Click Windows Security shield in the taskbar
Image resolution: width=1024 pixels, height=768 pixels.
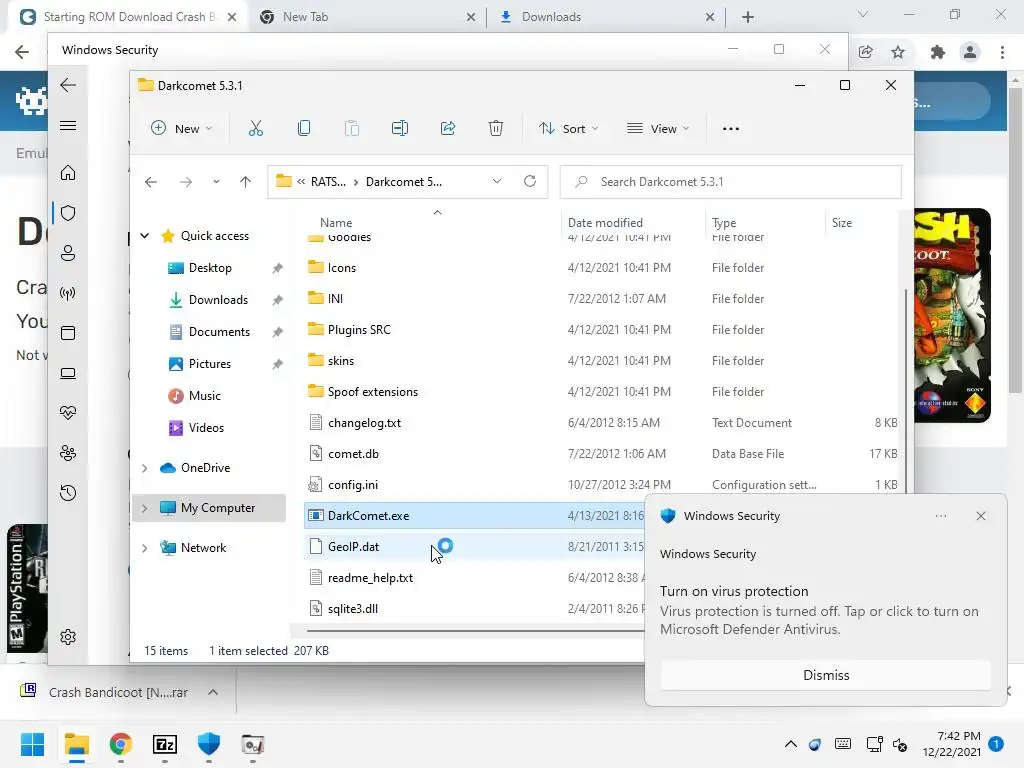(x=208, y=744)
